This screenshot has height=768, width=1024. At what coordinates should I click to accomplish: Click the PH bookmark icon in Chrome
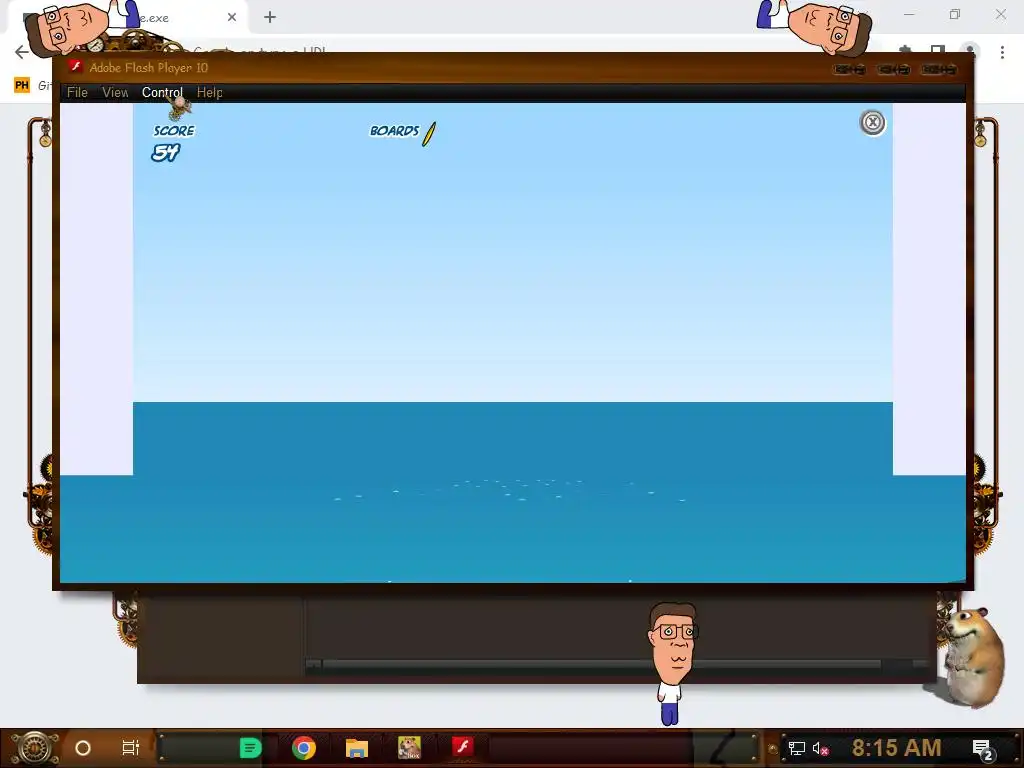tap(22, 85)
